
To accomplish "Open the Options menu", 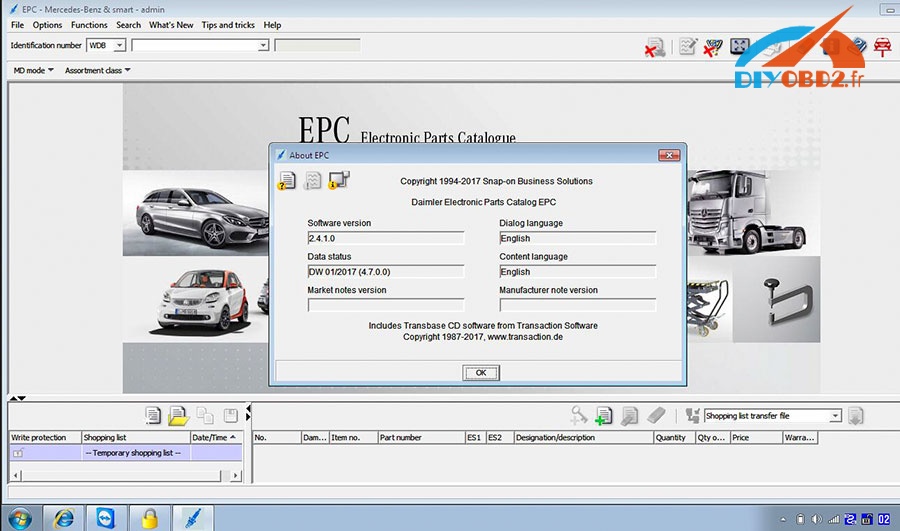I will click(x=47, y=25).
